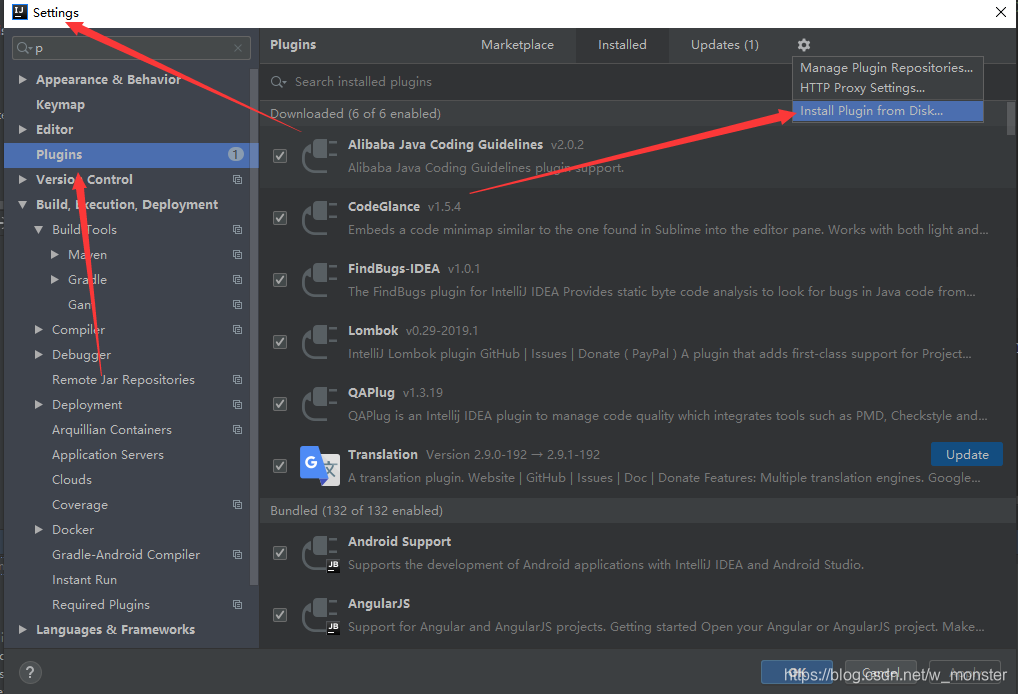Open the plugins gear settings icon
The width and height of the screenshot is (1018, 694).
tap(804, 45)
